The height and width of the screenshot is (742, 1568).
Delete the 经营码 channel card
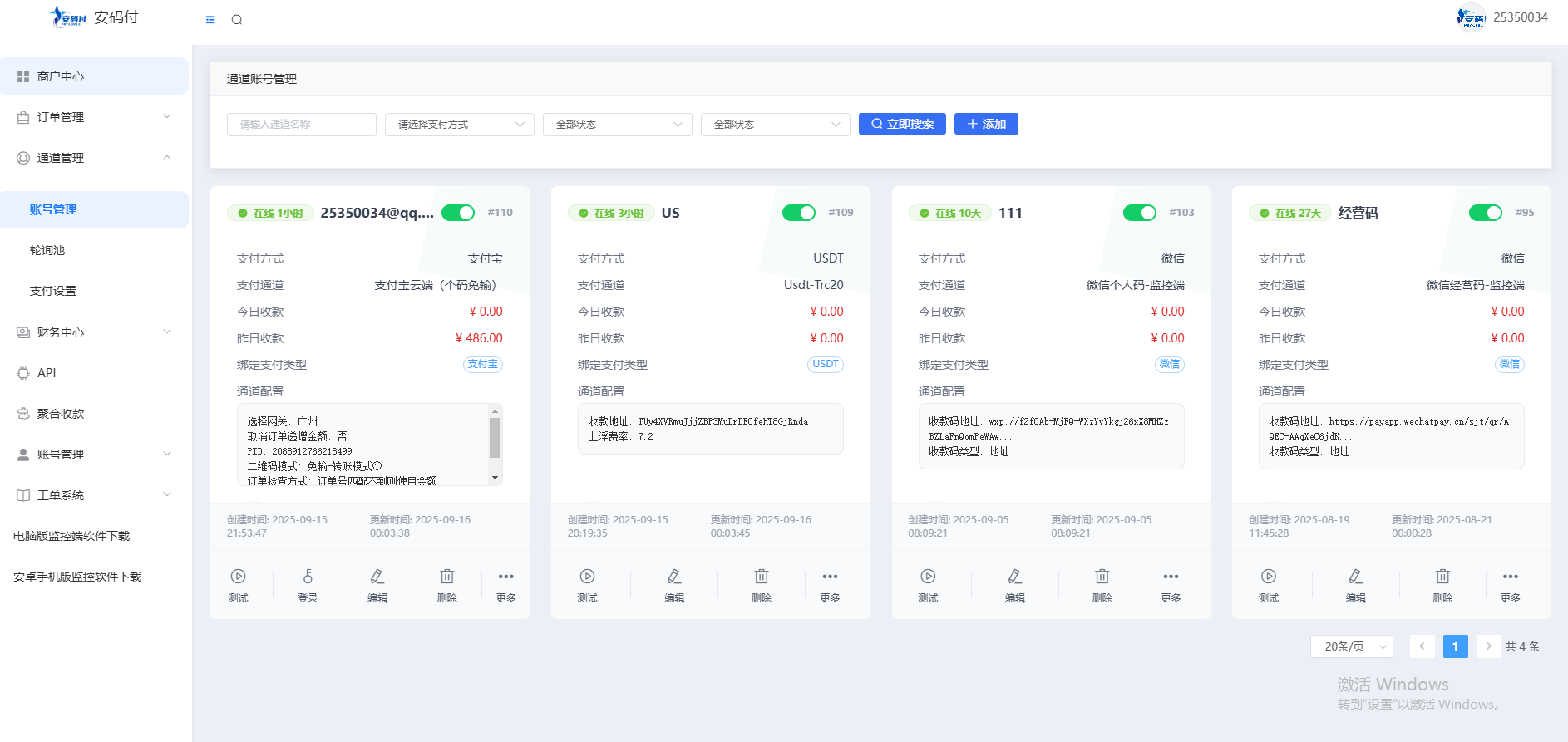[1443, 586]
